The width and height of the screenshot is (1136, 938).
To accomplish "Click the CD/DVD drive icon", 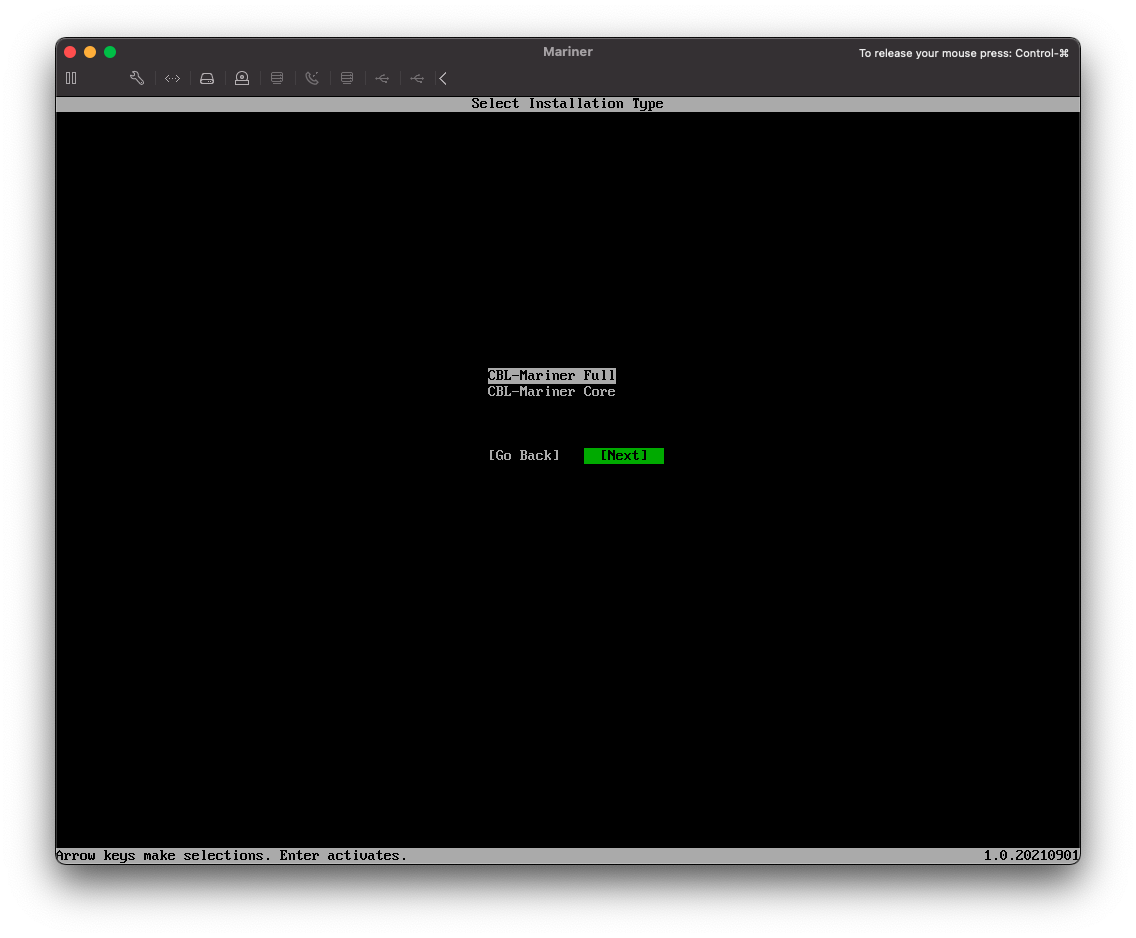I will tap(242, 78).
